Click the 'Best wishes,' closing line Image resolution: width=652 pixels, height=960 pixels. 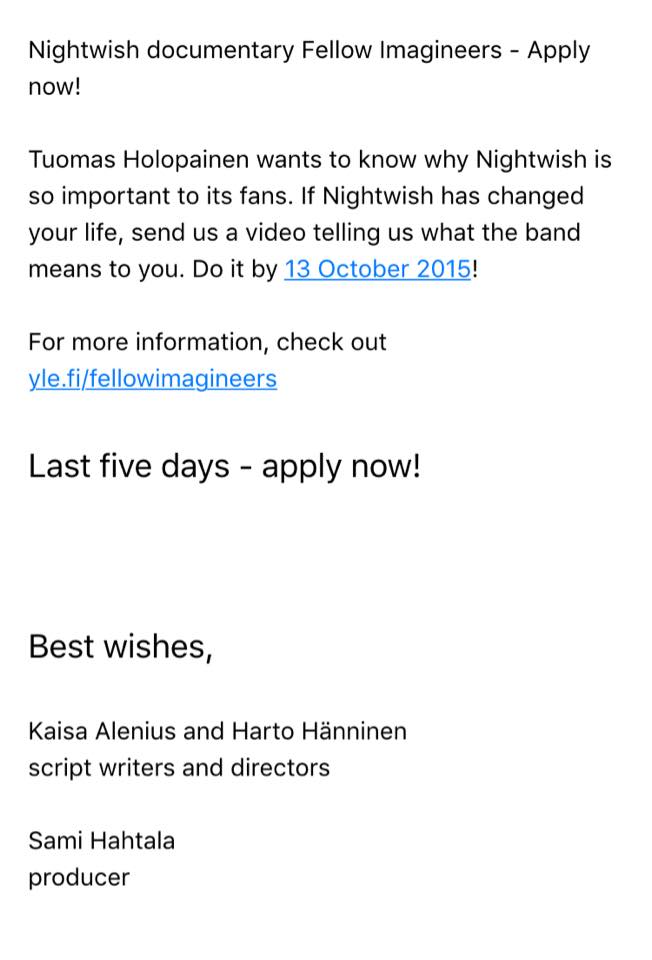coord(121,647)
